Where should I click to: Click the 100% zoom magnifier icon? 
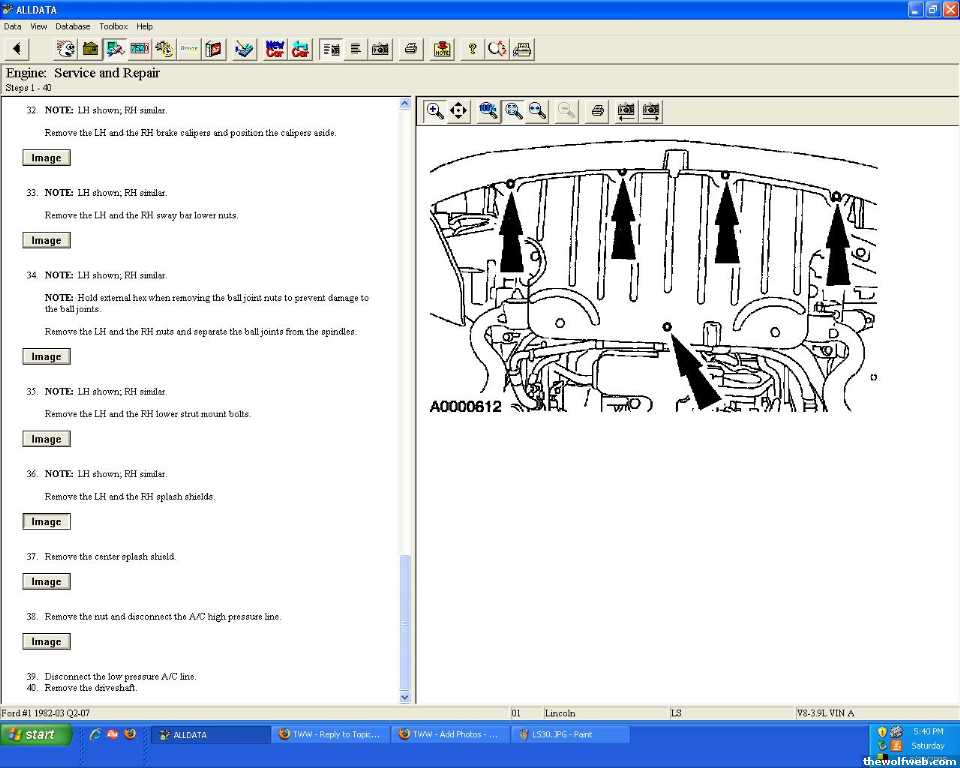(489, 111)
